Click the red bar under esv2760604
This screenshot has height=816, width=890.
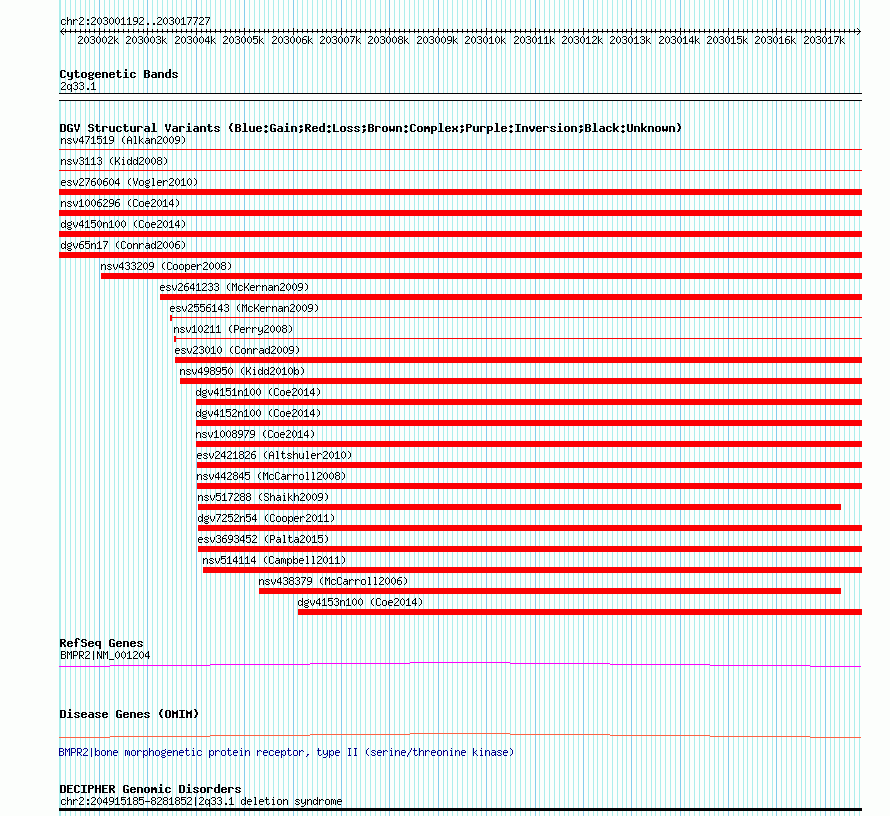tap(460, 192)
